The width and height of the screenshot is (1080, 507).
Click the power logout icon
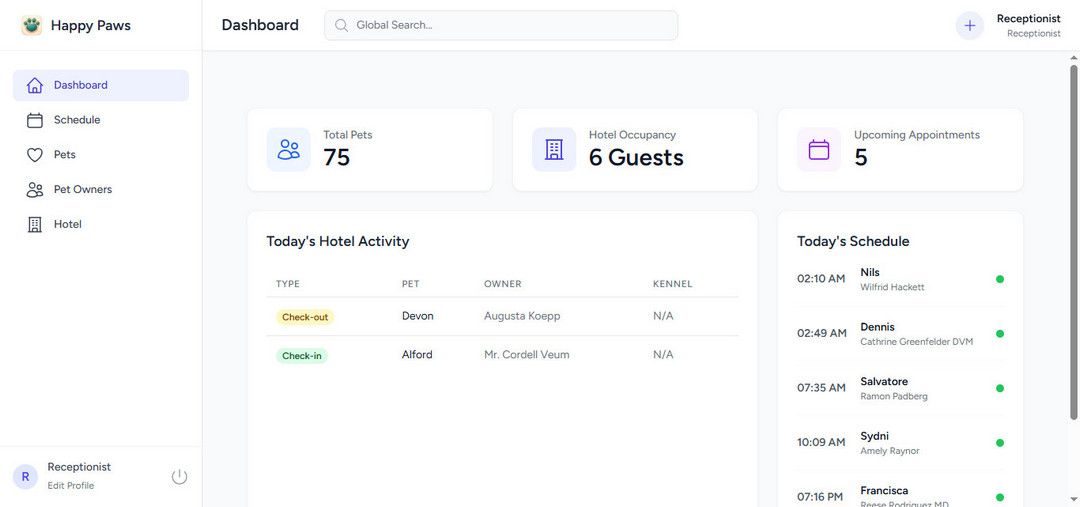pos(179,477)
